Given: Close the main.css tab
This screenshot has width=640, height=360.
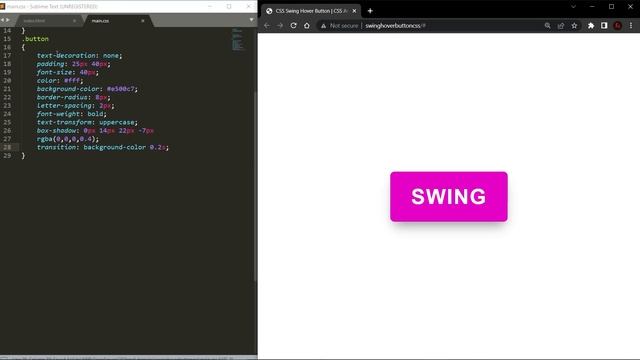Looking at the screenshot, I should (143, 20).
